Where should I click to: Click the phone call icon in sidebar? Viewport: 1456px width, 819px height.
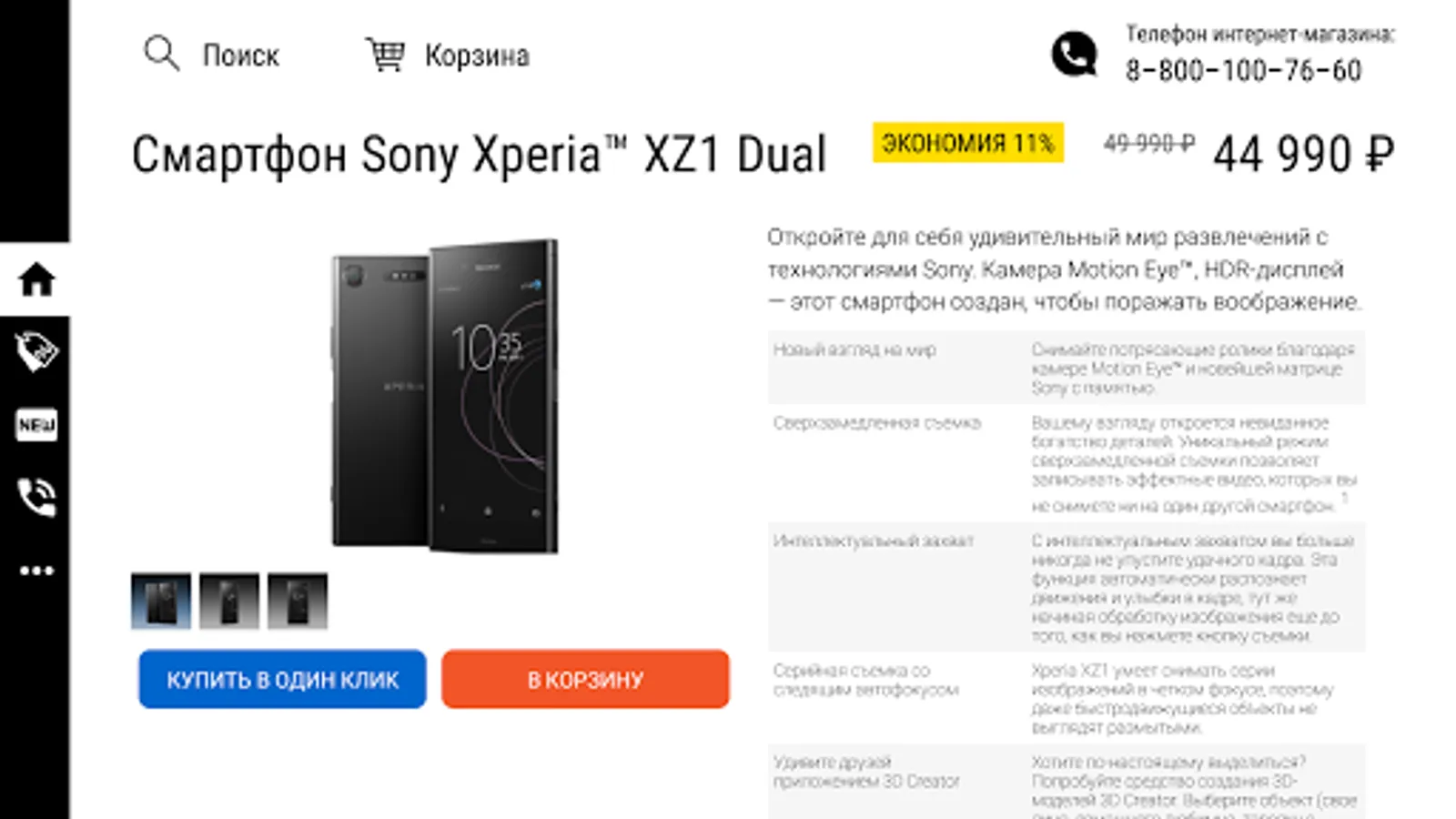35,497
